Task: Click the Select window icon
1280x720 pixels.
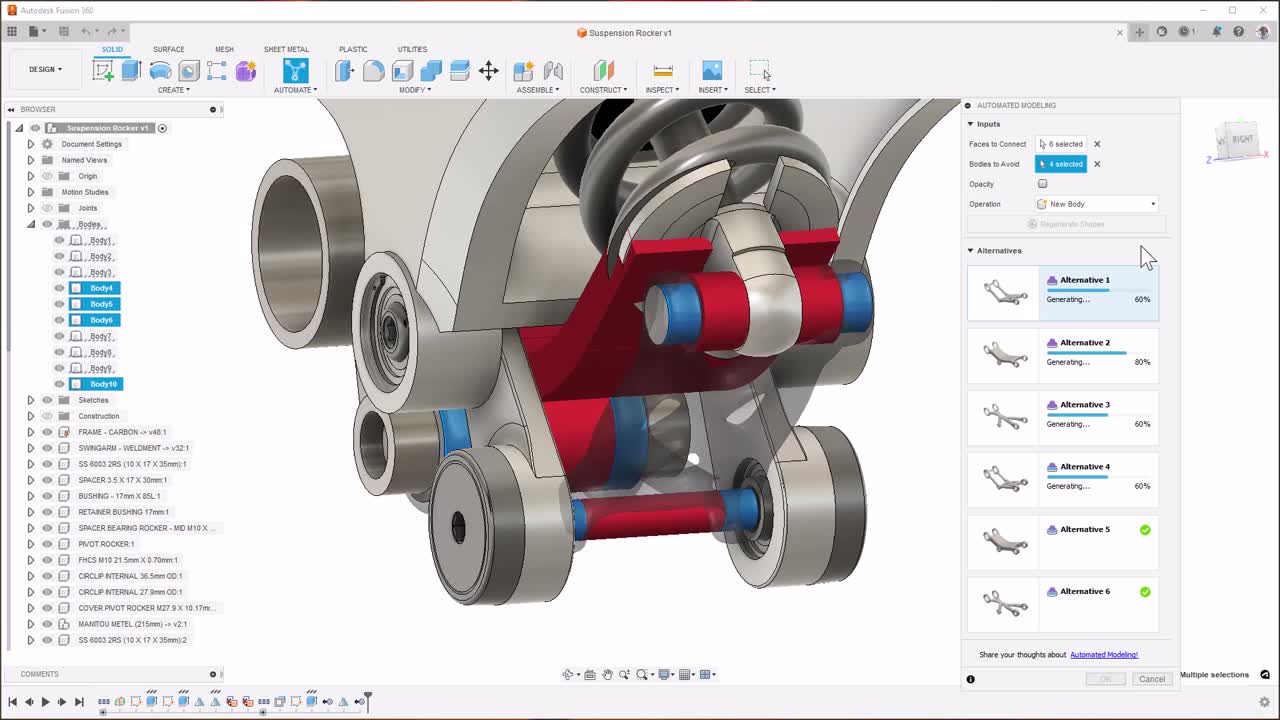Action: click(x=760, y=70)
